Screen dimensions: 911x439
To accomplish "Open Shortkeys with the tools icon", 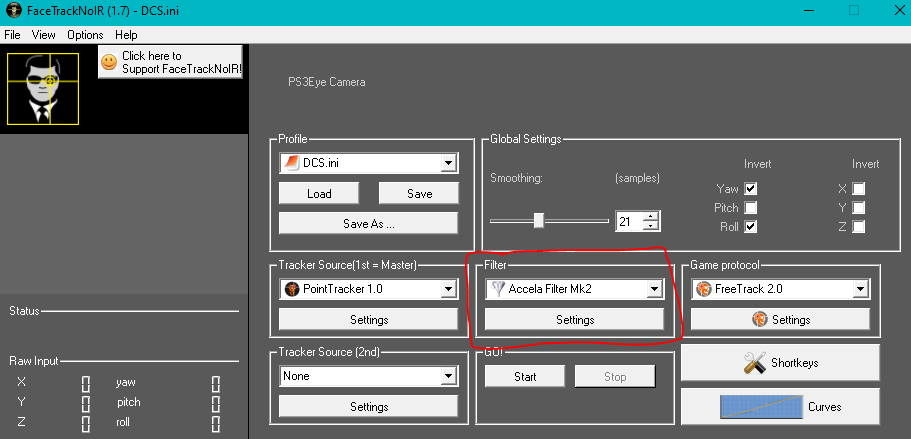I will [x=755, y=363].
